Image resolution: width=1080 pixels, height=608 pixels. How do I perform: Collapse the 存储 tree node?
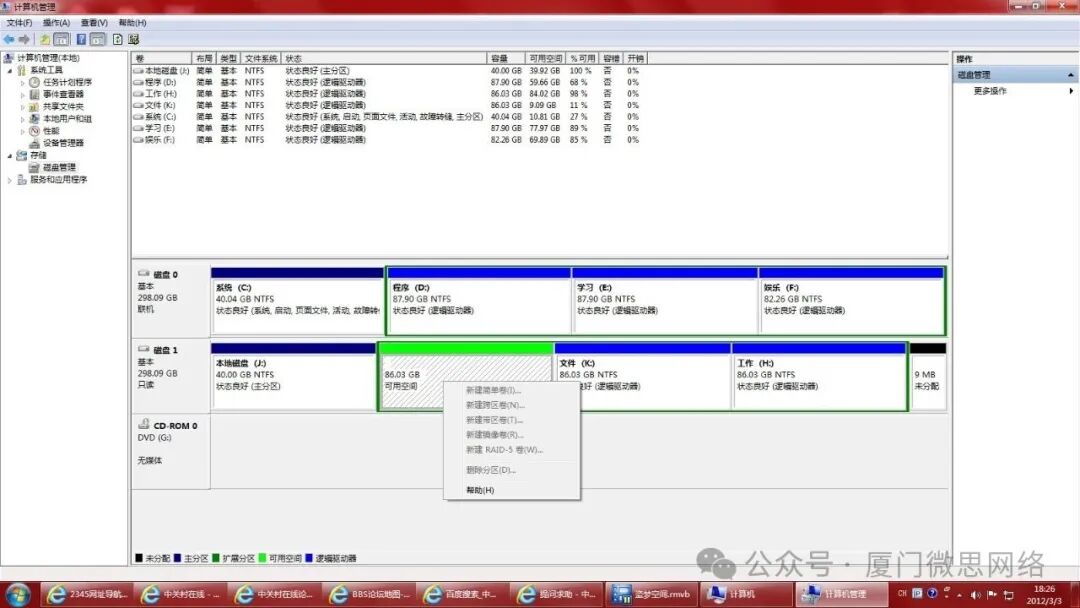(x=10, y=156)
